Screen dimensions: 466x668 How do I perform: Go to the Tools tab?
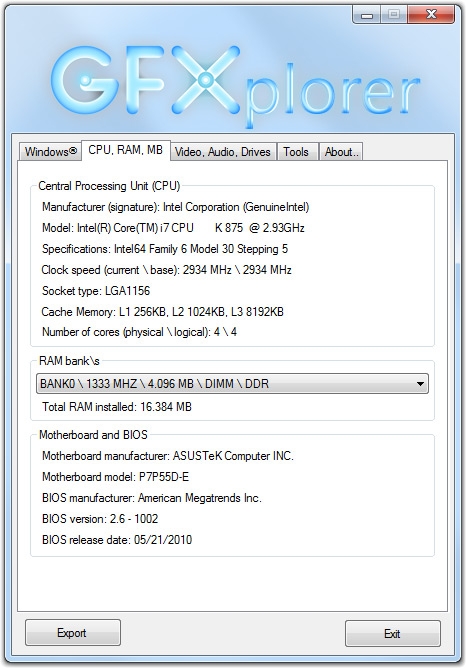pyautogui.click(x=296, y=152)
